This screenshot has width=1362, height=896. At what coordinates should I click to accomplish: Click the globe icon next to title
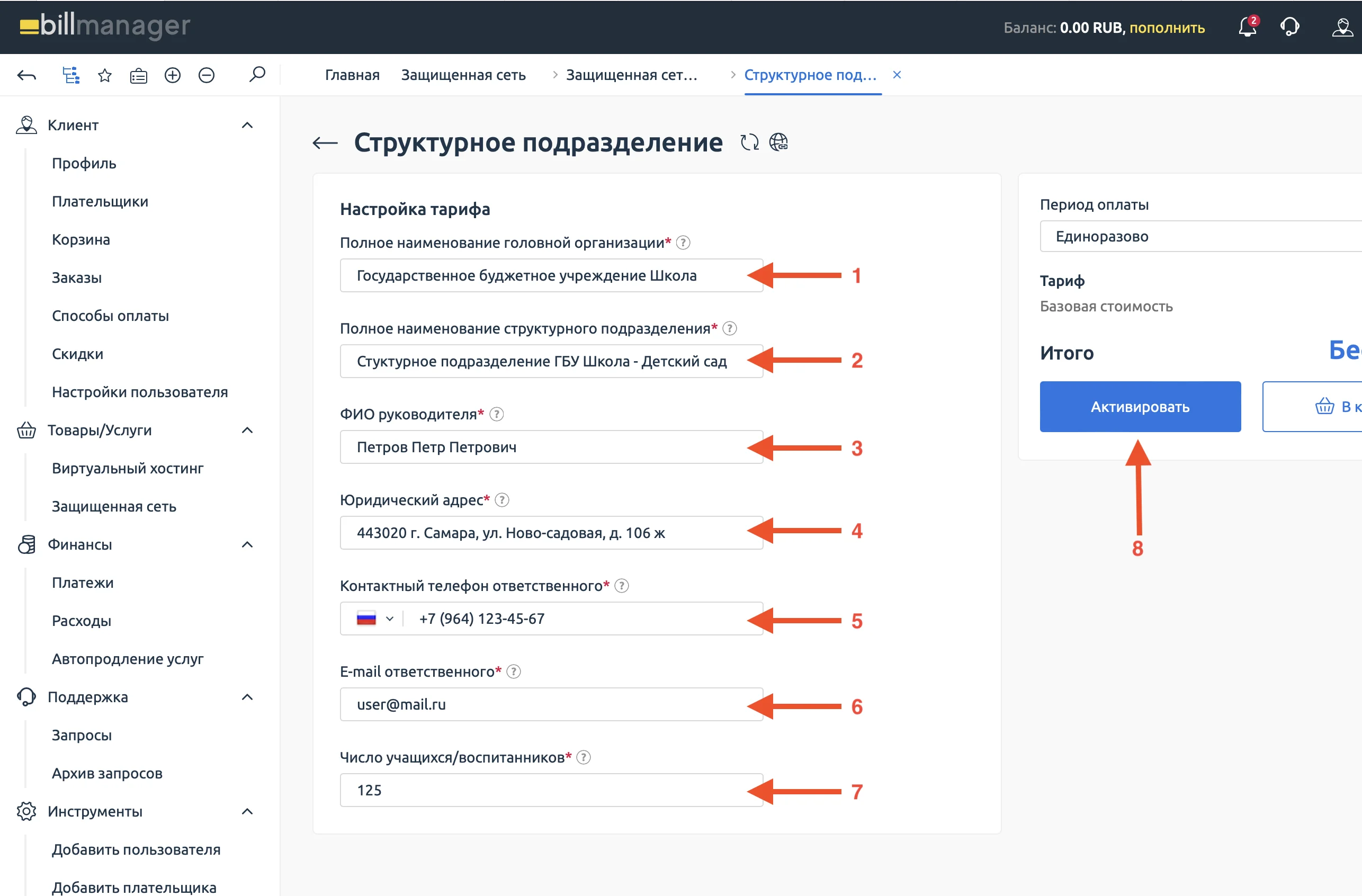coord(778,142)
